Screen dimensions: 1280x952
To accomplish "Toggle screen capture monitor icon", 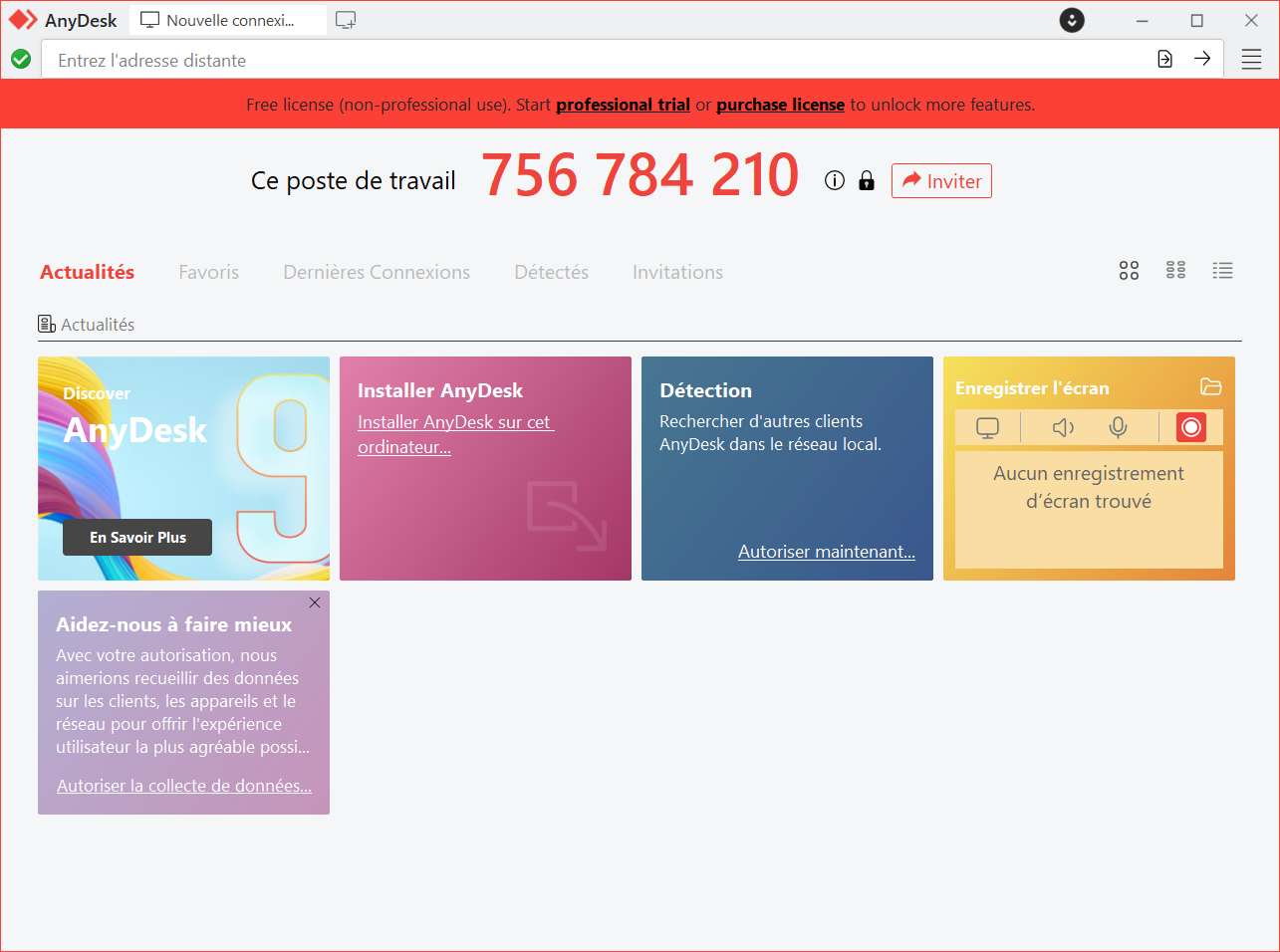I will [987, 428].
